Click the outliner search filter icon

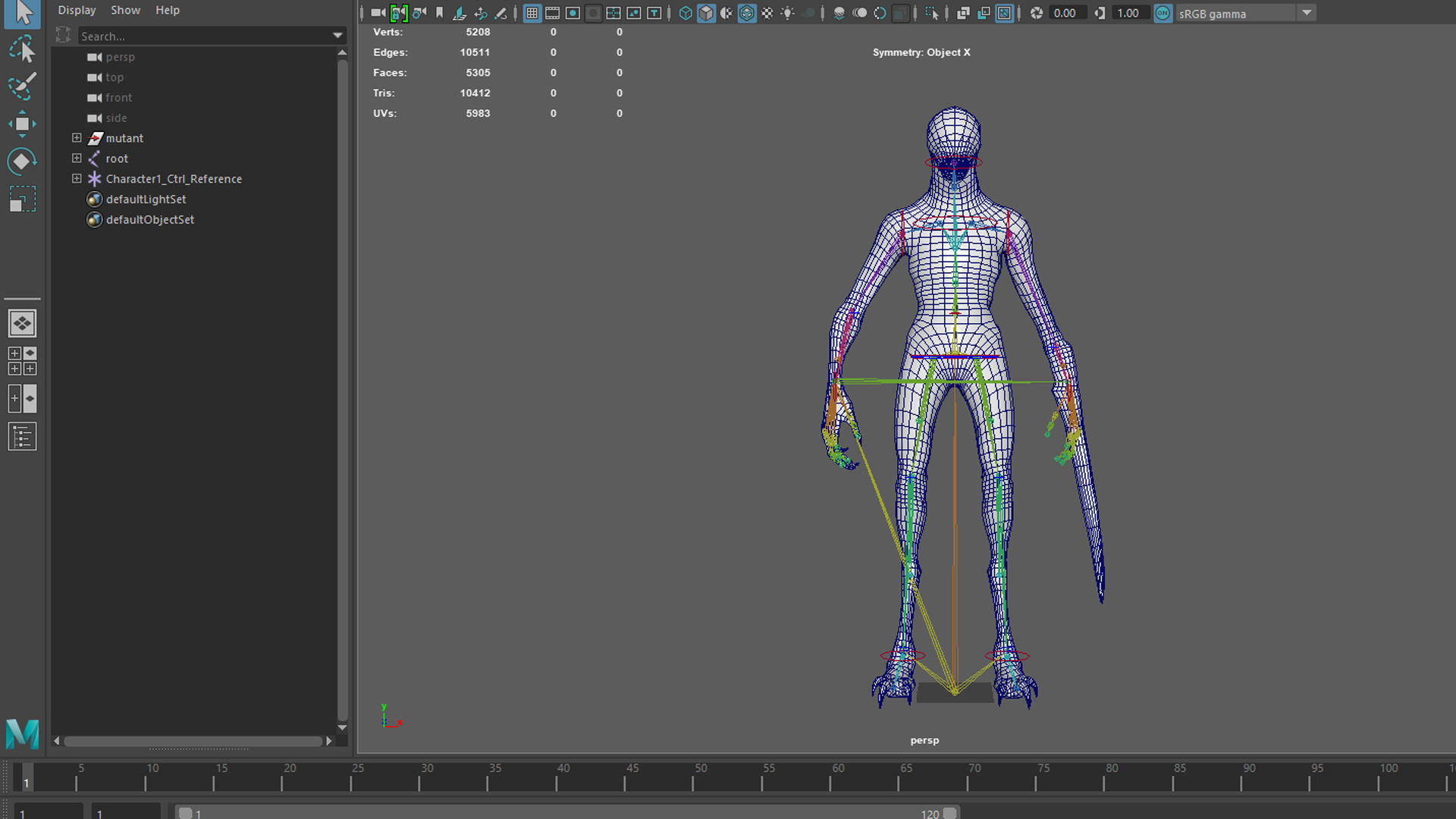64,35
